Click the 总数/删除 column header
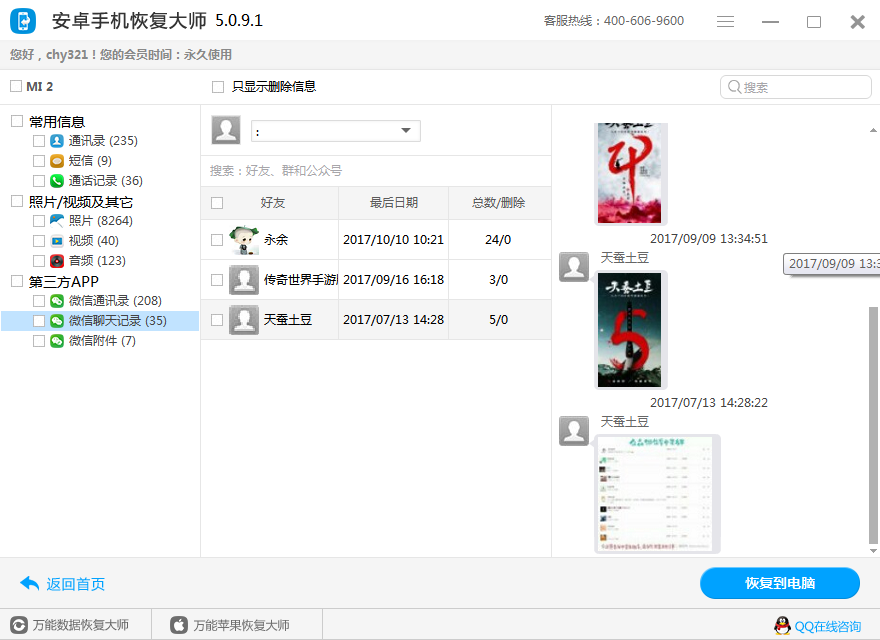The image size is (880, 640). [x=499, y=203]
